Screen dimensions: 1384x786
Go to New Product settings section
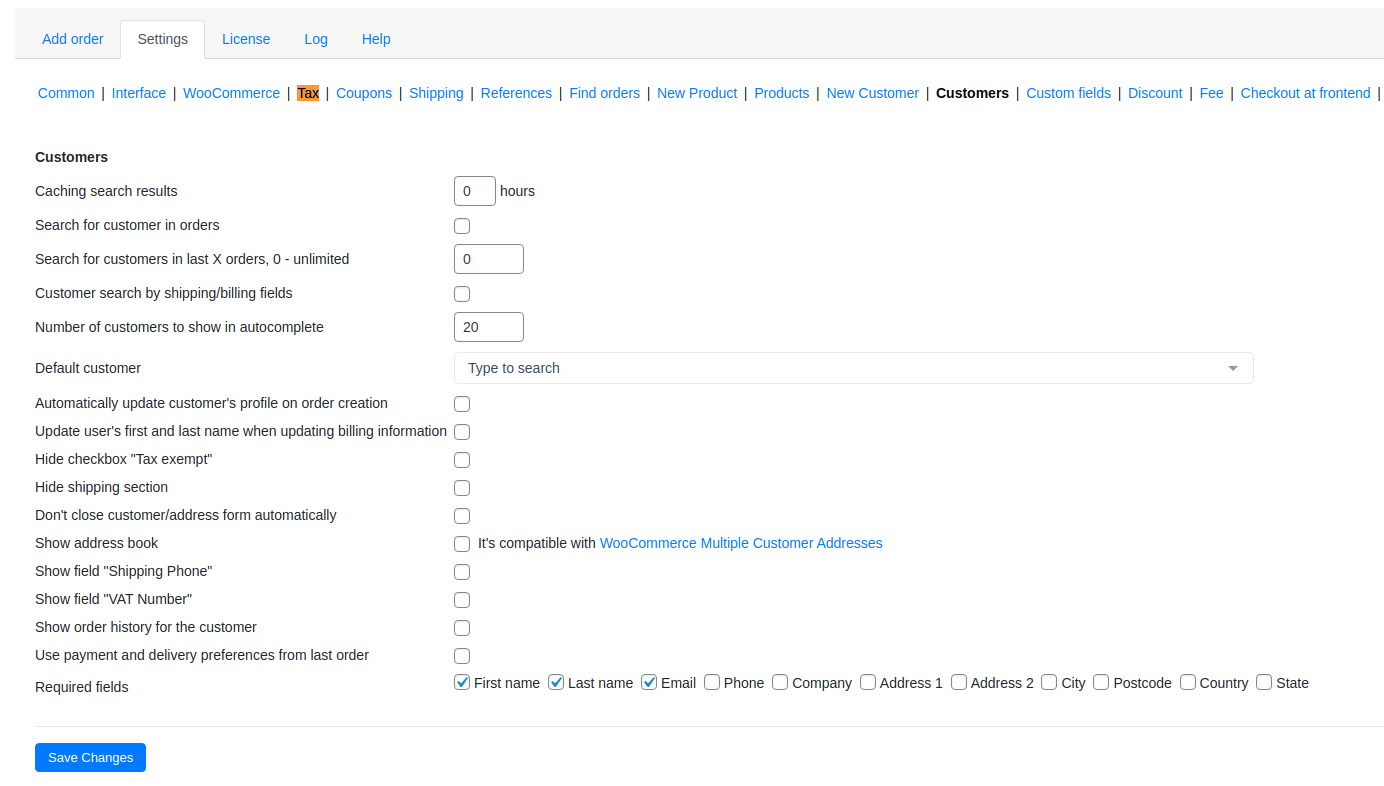(697, 93)
